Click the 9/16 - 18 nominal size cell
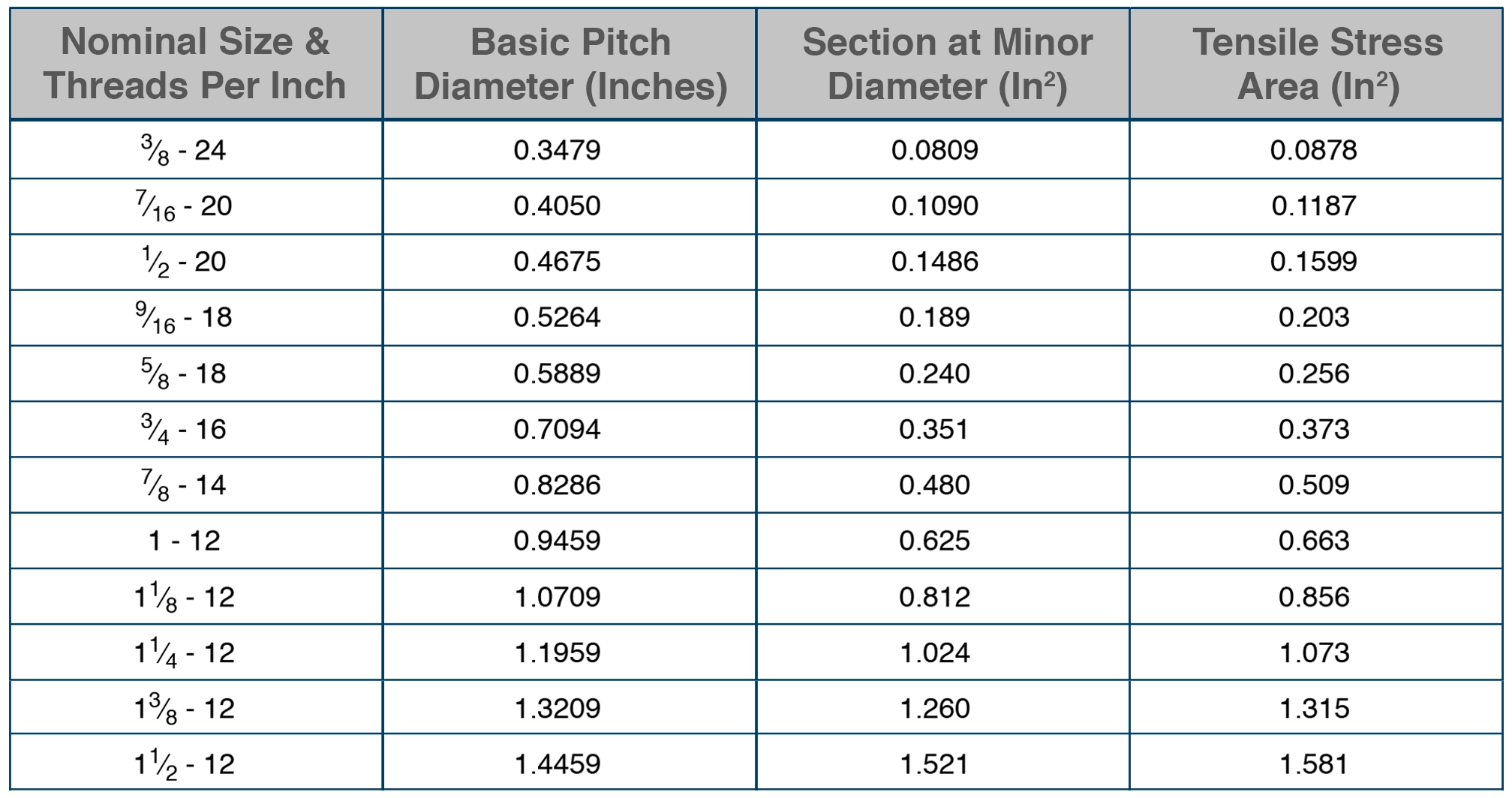The image size is (1512, 798). pyautogui.click(x=184, y=318)
